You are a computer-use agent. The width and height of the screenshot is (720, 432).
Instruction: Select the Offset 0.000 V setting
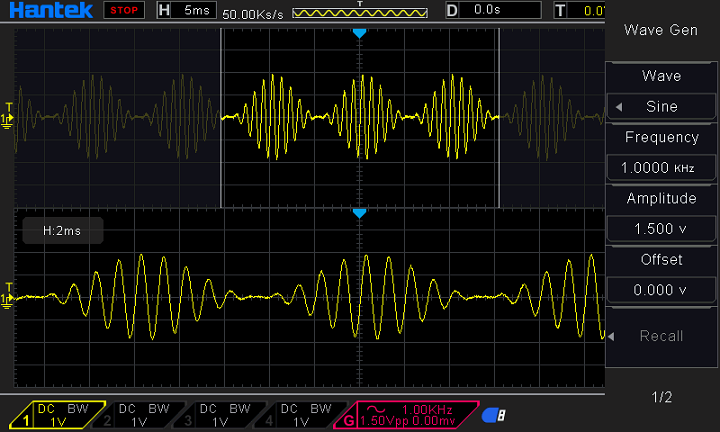(660, 289)
